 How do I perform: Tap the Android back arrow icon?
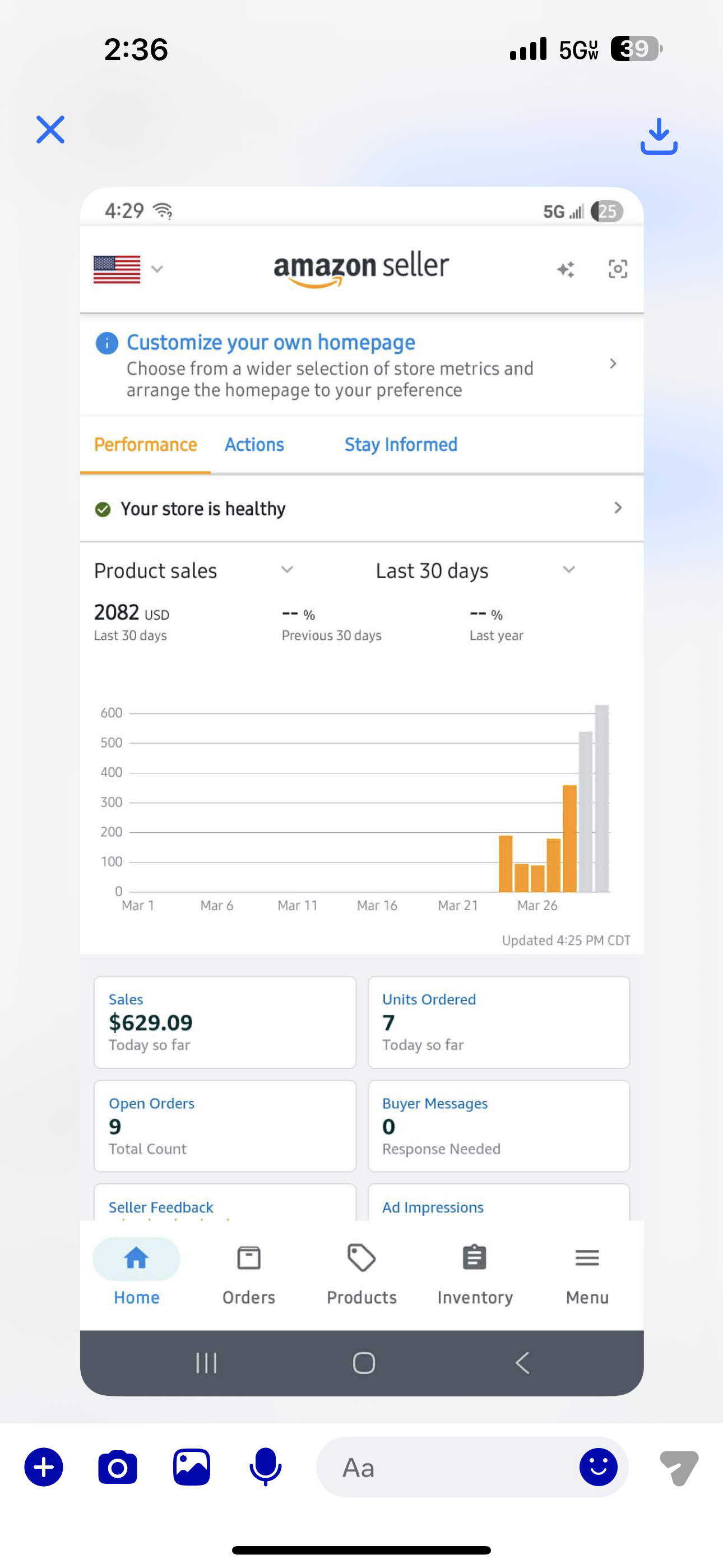click(522, 1363)
